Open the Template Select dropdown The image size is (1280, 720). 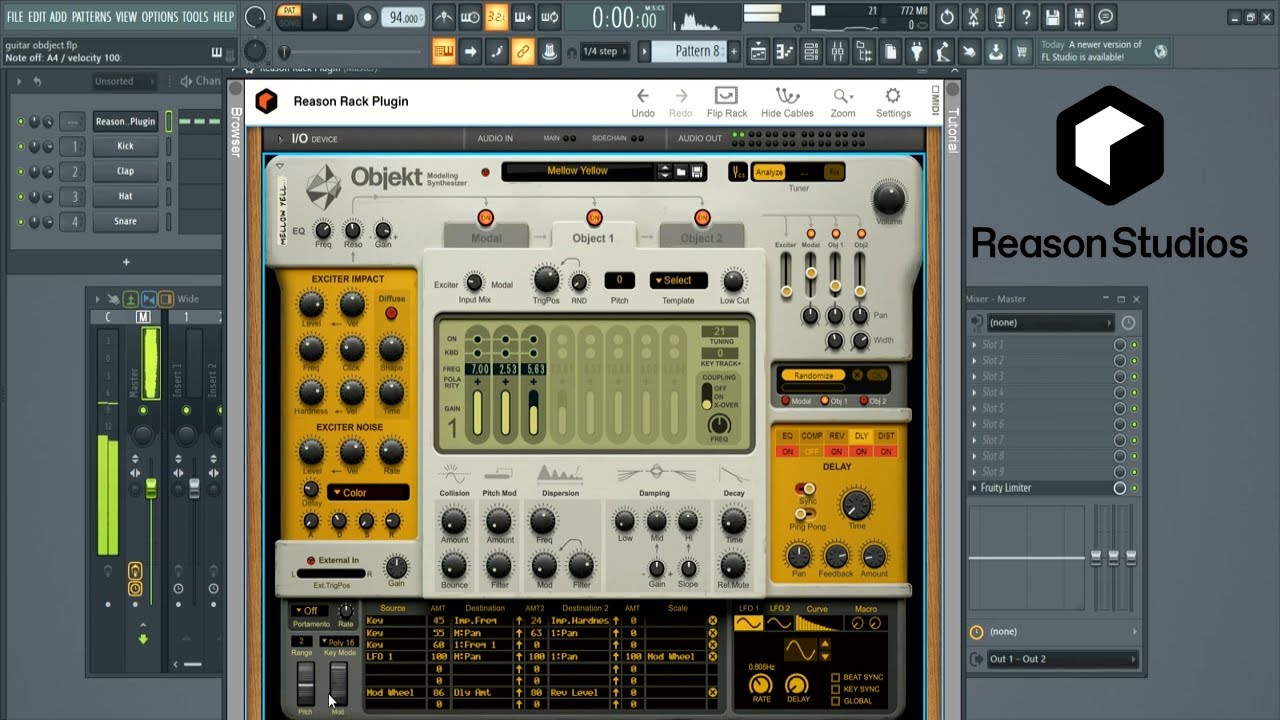678,281
